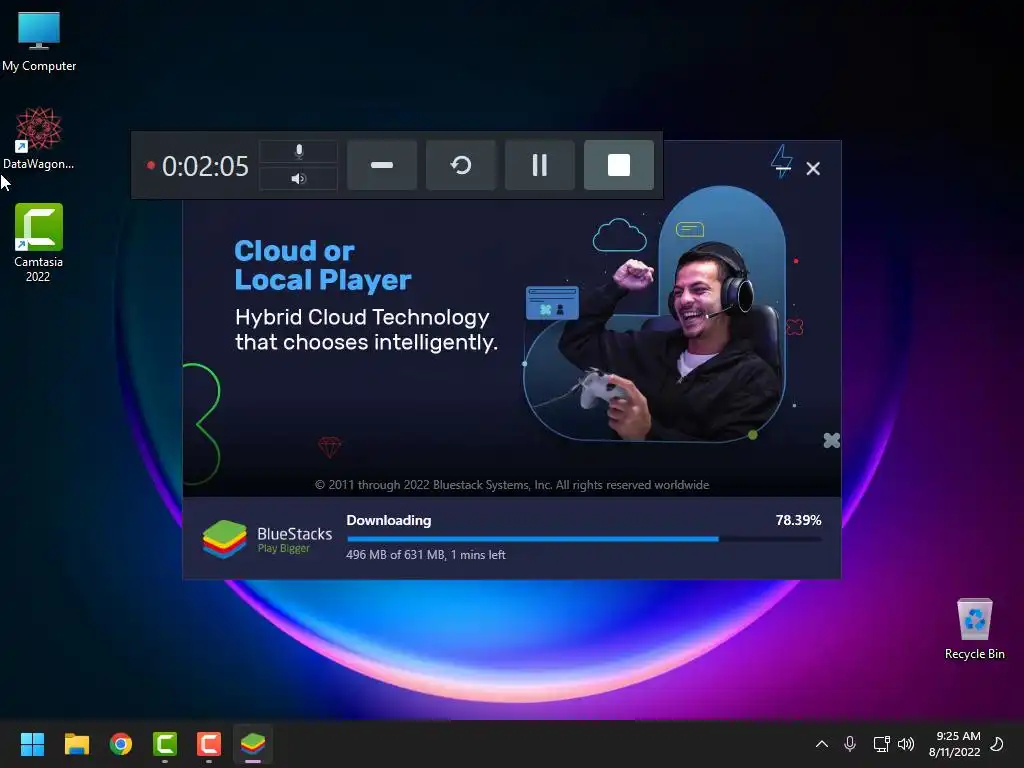Viewport: 1024px width, 768px height.
Task: Select the Recycle Bin desktop icon
Action: pyautogui.click(x=974, y=630)
